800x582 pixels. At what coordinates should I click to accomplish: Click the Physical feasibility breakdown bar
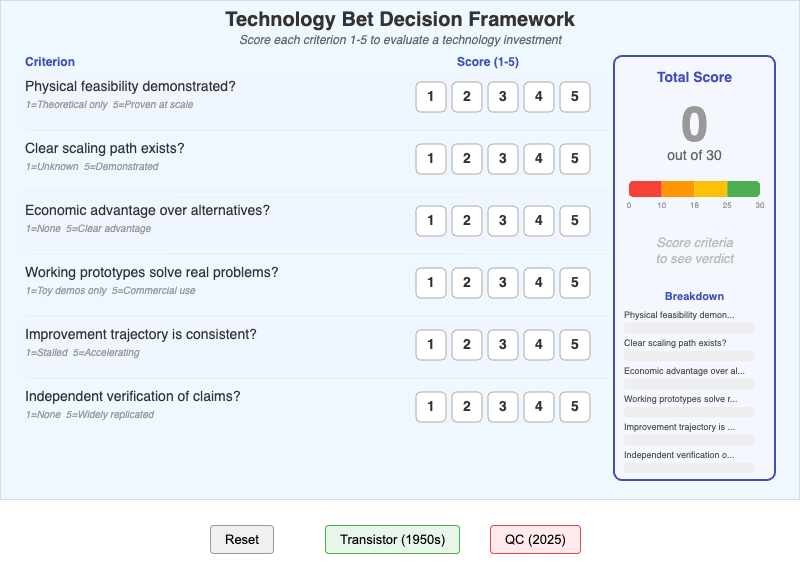point(689,325)
